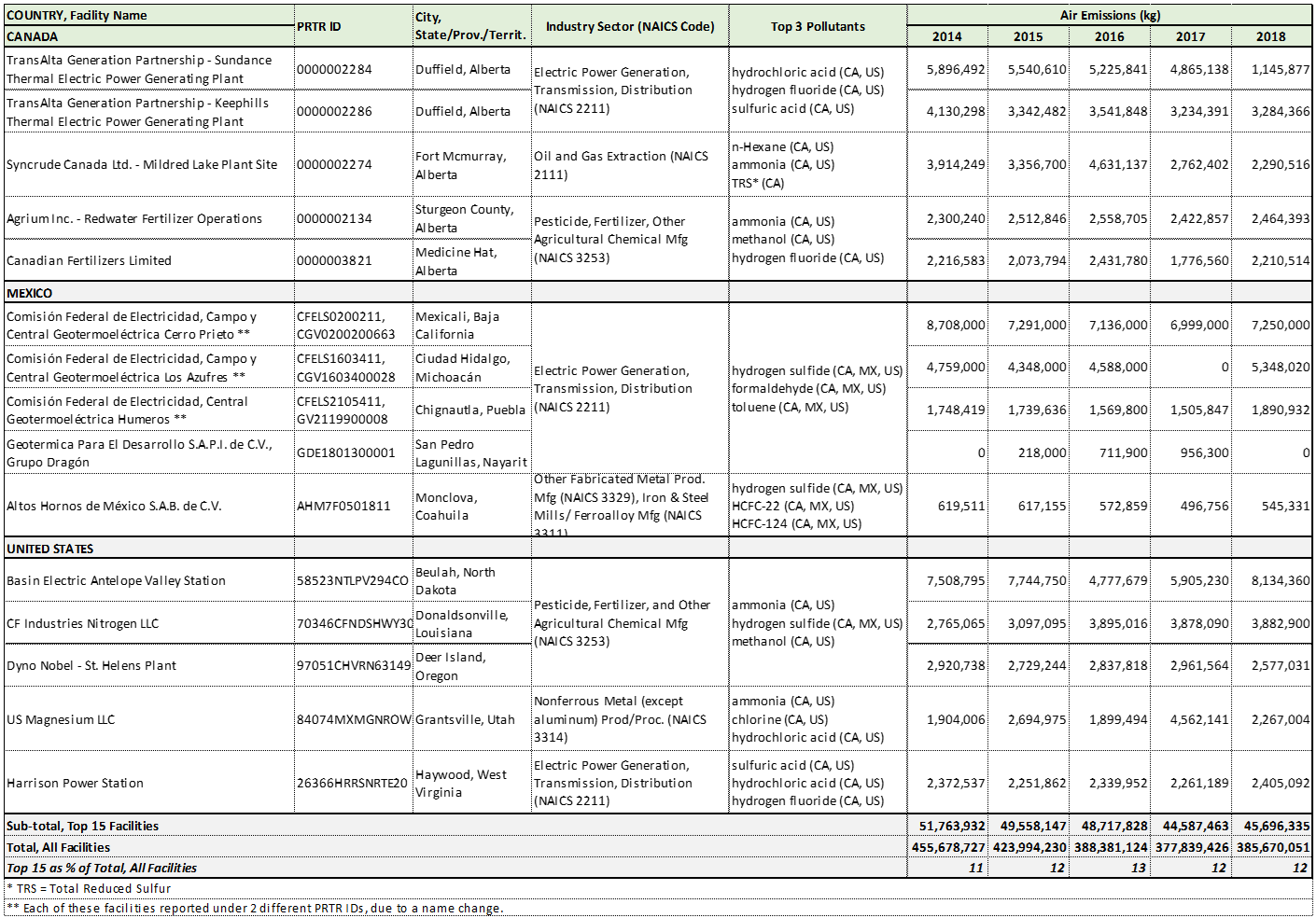The width and height of the screenshot is (1316, 918).
Task: Select PRTR ID 0000002274
Action: click(334, 164)
